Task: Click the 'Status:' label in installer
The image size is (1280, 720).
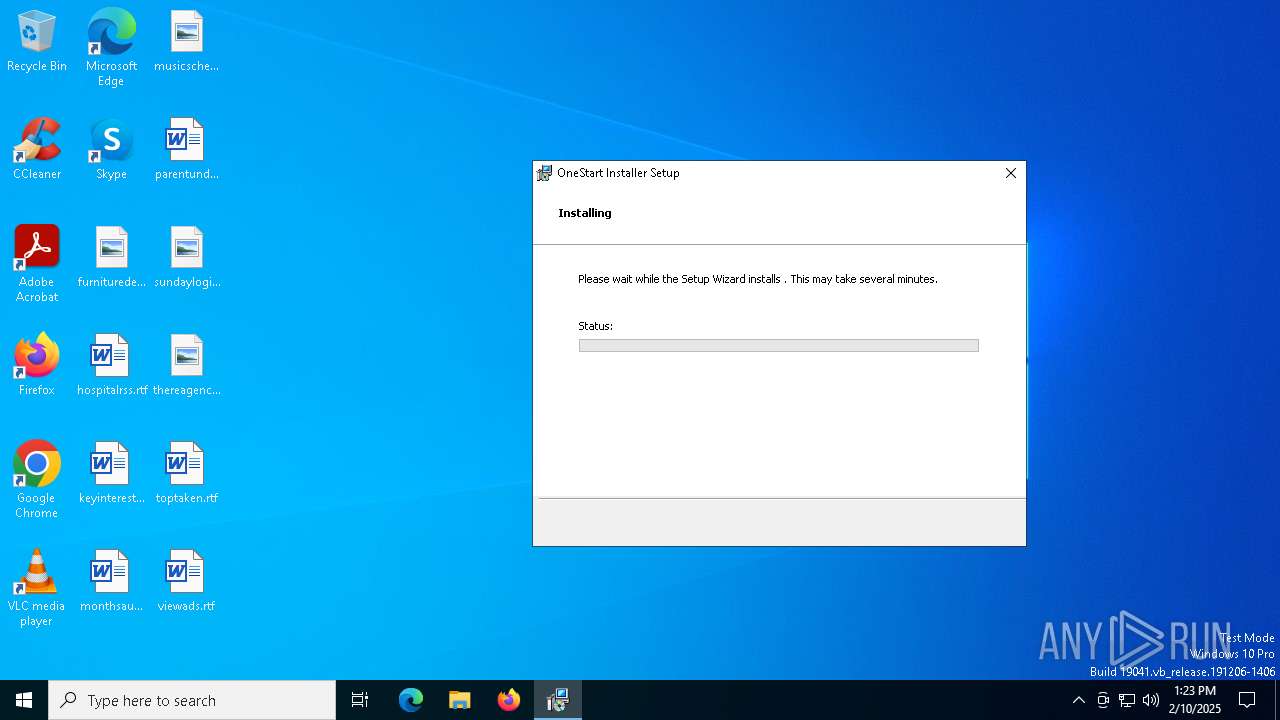Action: pos(595,326)
